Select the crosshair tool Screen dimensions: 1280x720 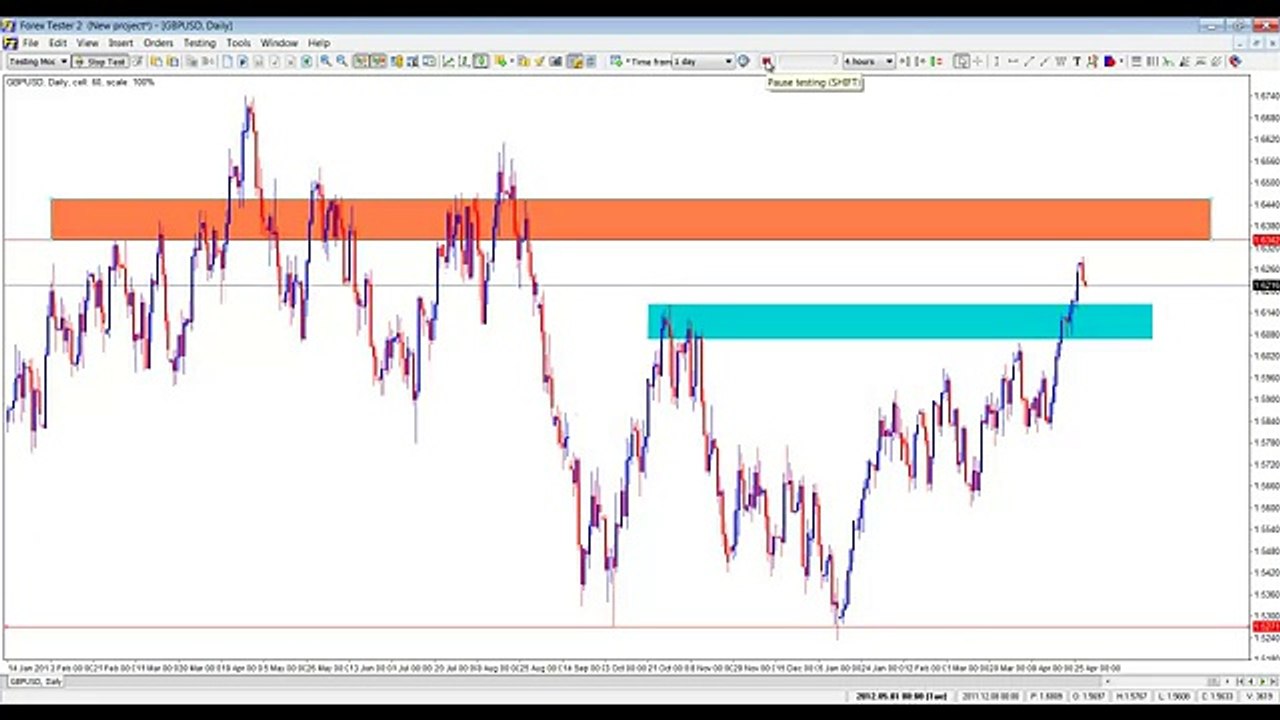978,62
